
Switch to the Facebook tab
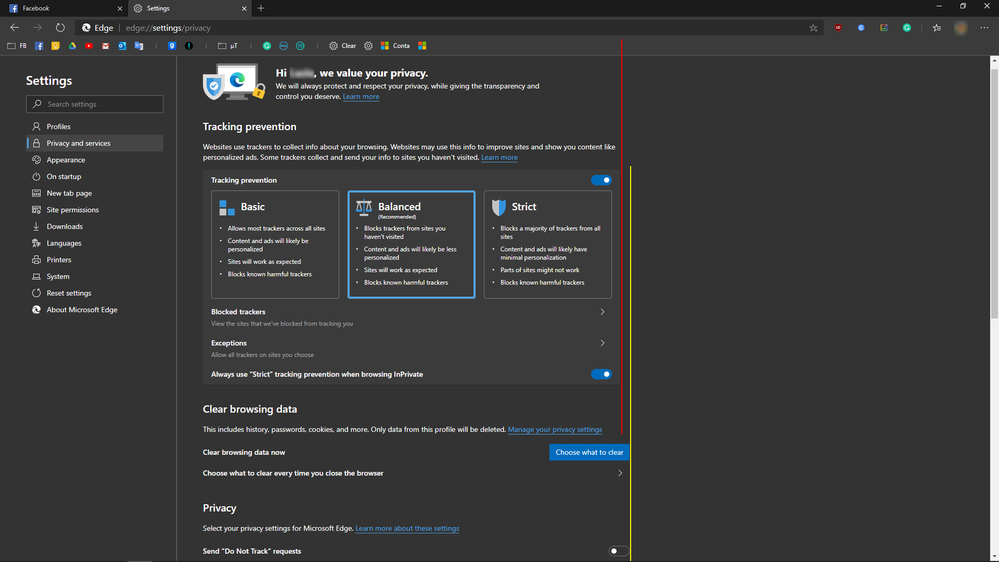click(64, 8)
